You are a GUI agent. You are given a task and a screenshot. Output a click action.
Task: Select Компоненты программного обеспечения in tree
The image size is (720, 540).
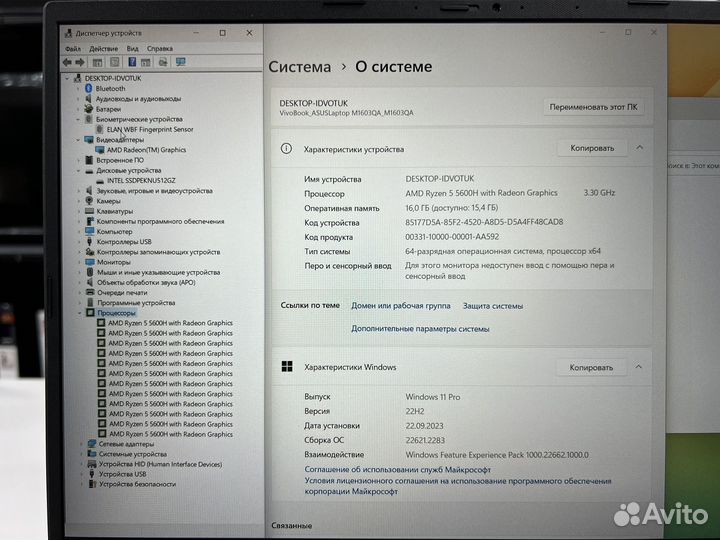(x=160, y=221)
